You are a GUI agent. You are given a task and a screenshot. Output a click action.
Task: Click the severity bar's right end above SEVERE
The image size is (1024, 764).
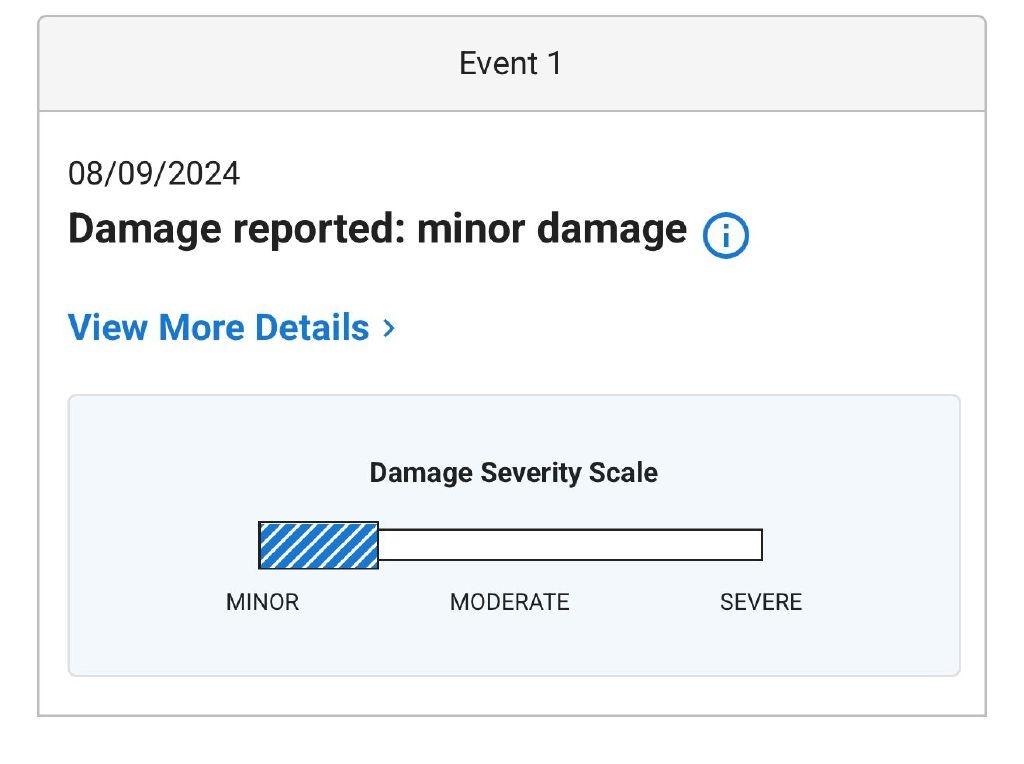[x=750, y=546]
